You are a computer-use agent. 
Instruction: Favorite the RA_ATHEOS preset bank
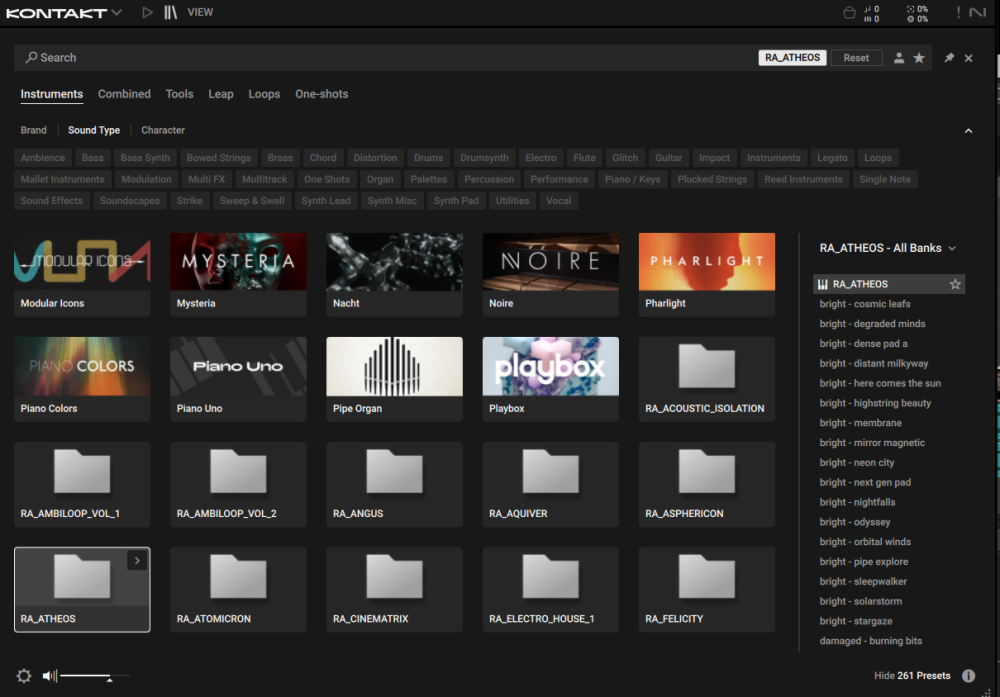[955, 284]
